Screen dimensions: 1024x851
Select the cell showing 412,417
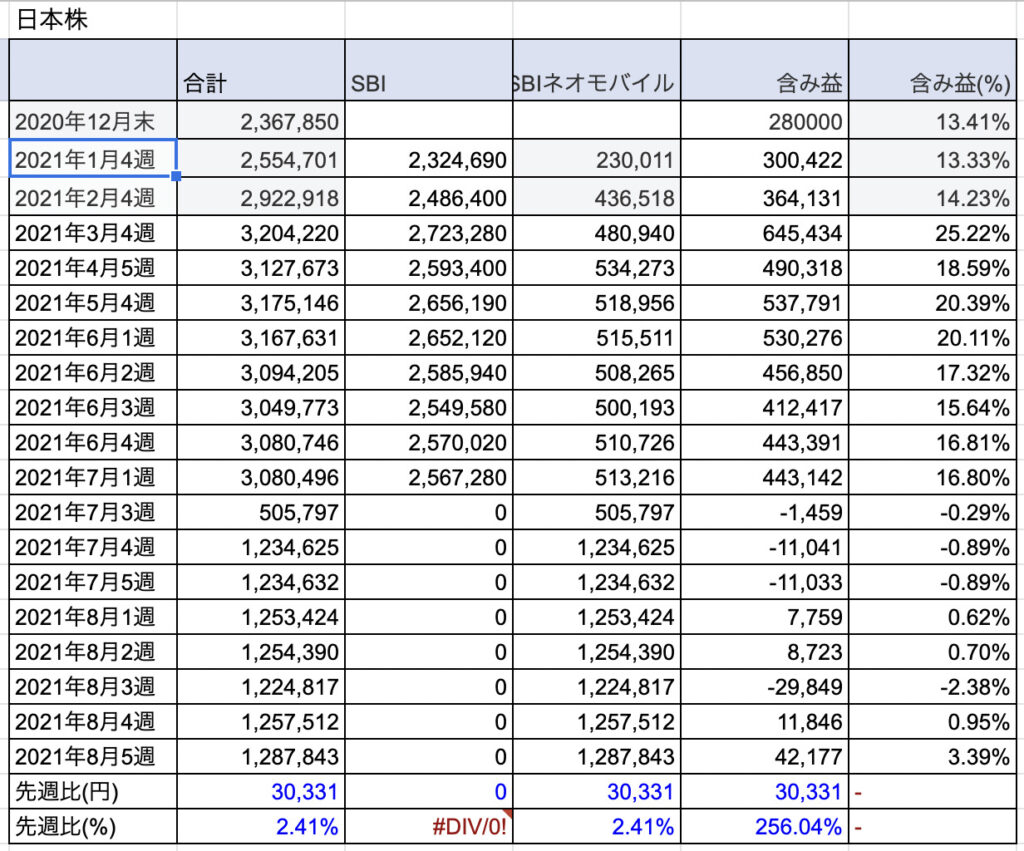point(764,408)
